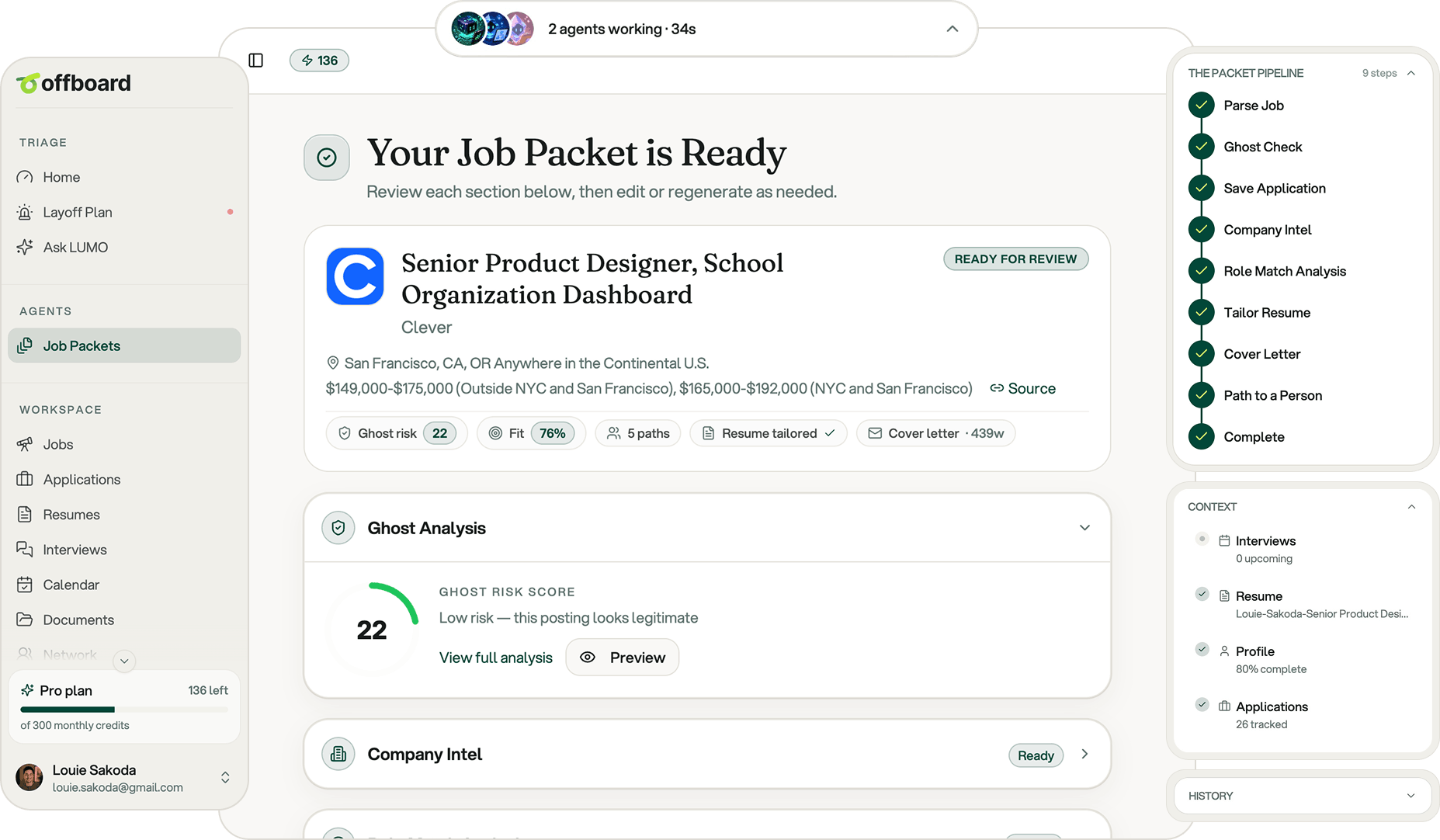Click the Layoff Plan red notification dot

pos(230,211)
